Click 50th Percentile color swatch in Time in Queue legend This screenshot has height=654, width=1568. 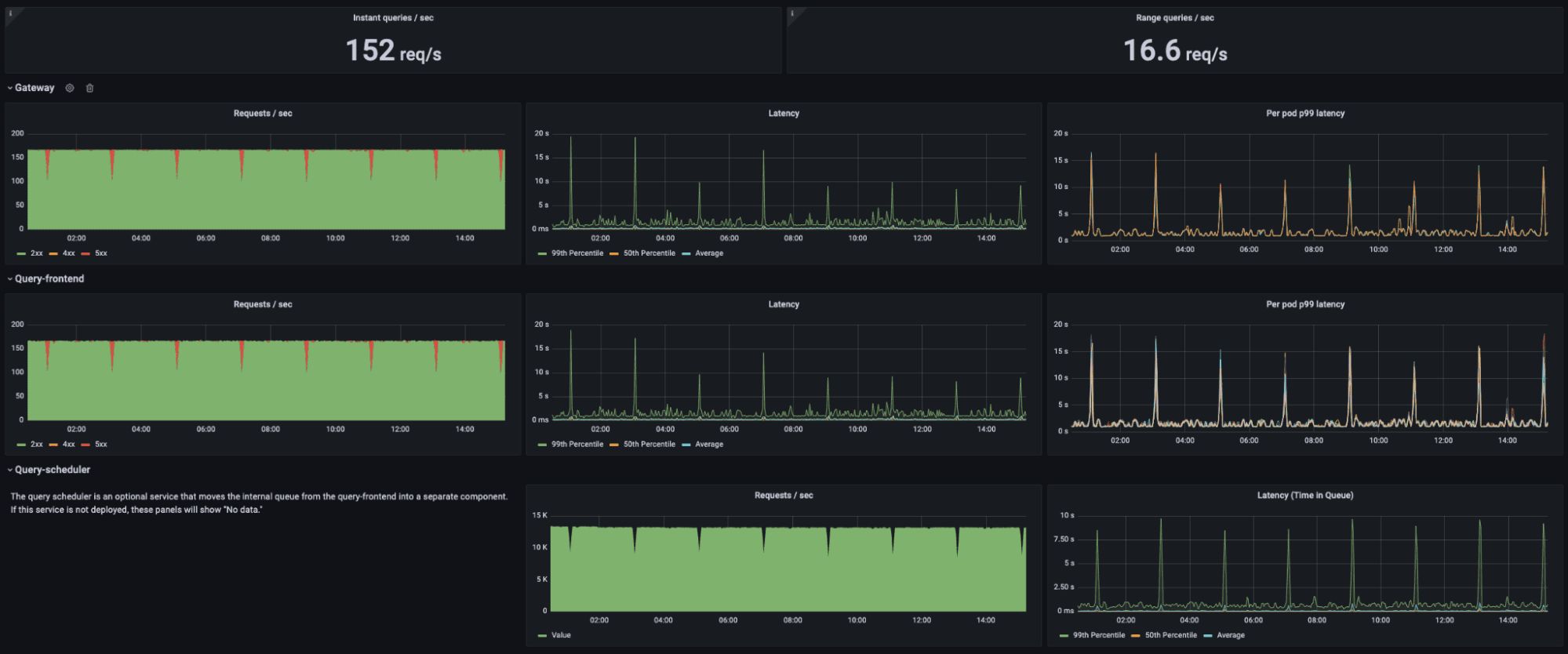[x=1136, y=636]
